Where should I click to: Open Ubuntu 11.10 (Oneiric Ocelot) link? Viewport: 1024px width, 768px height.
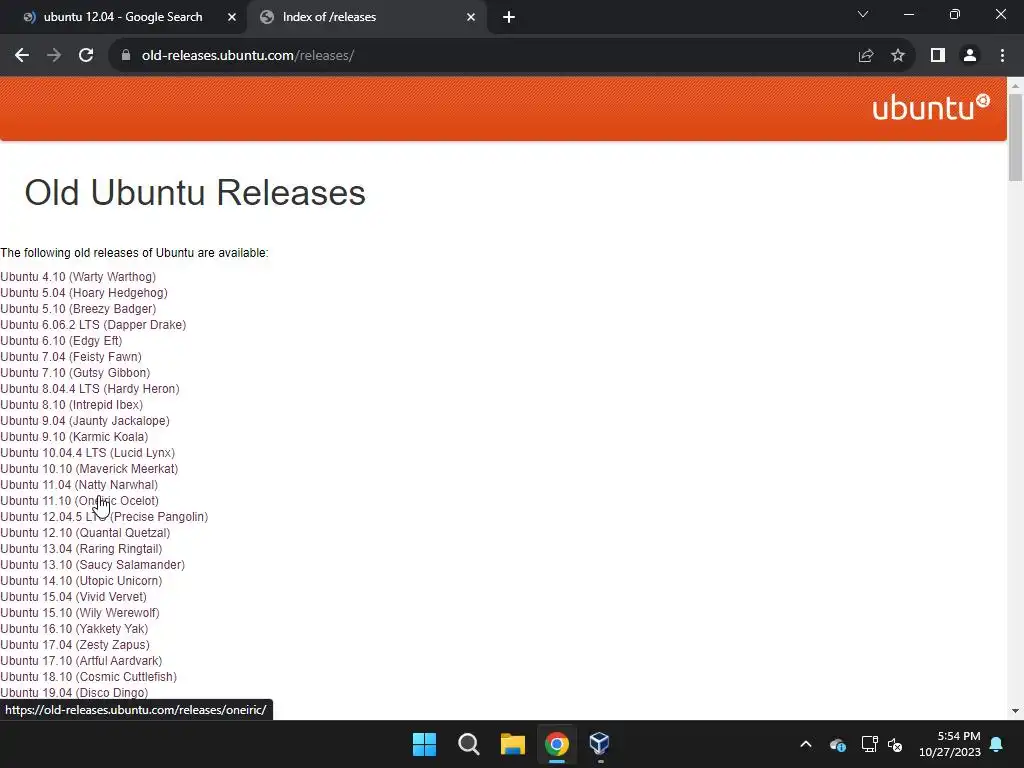click(80, 501)
